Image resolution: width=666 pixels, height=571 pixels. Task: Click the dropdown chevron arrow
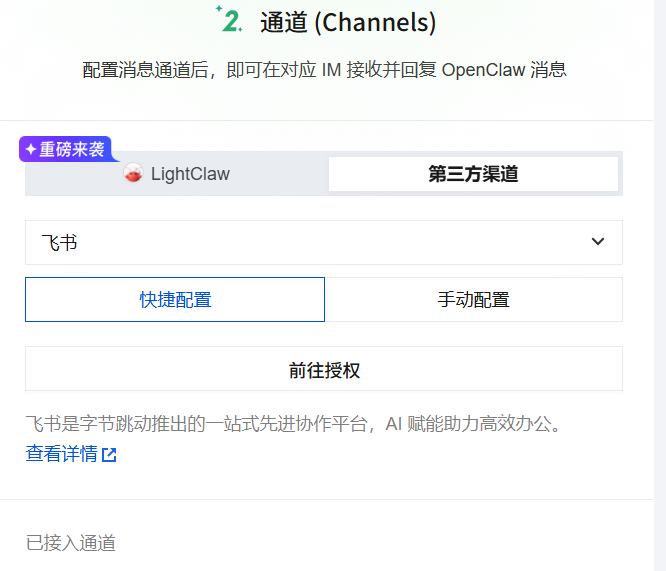(x=598, y=241)
